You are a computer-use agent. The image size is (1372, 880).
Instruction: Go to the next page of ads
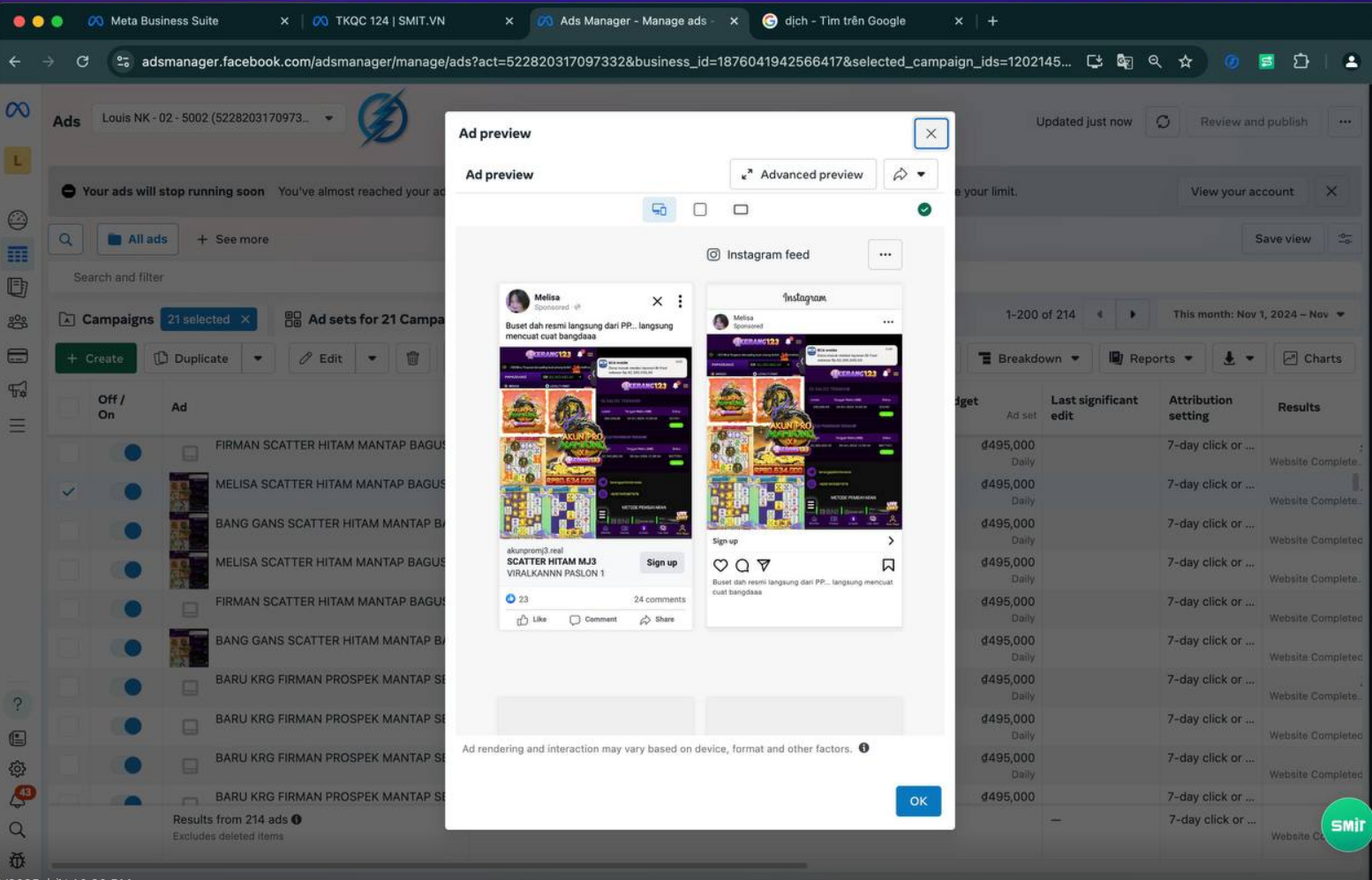pos(1133,314)
